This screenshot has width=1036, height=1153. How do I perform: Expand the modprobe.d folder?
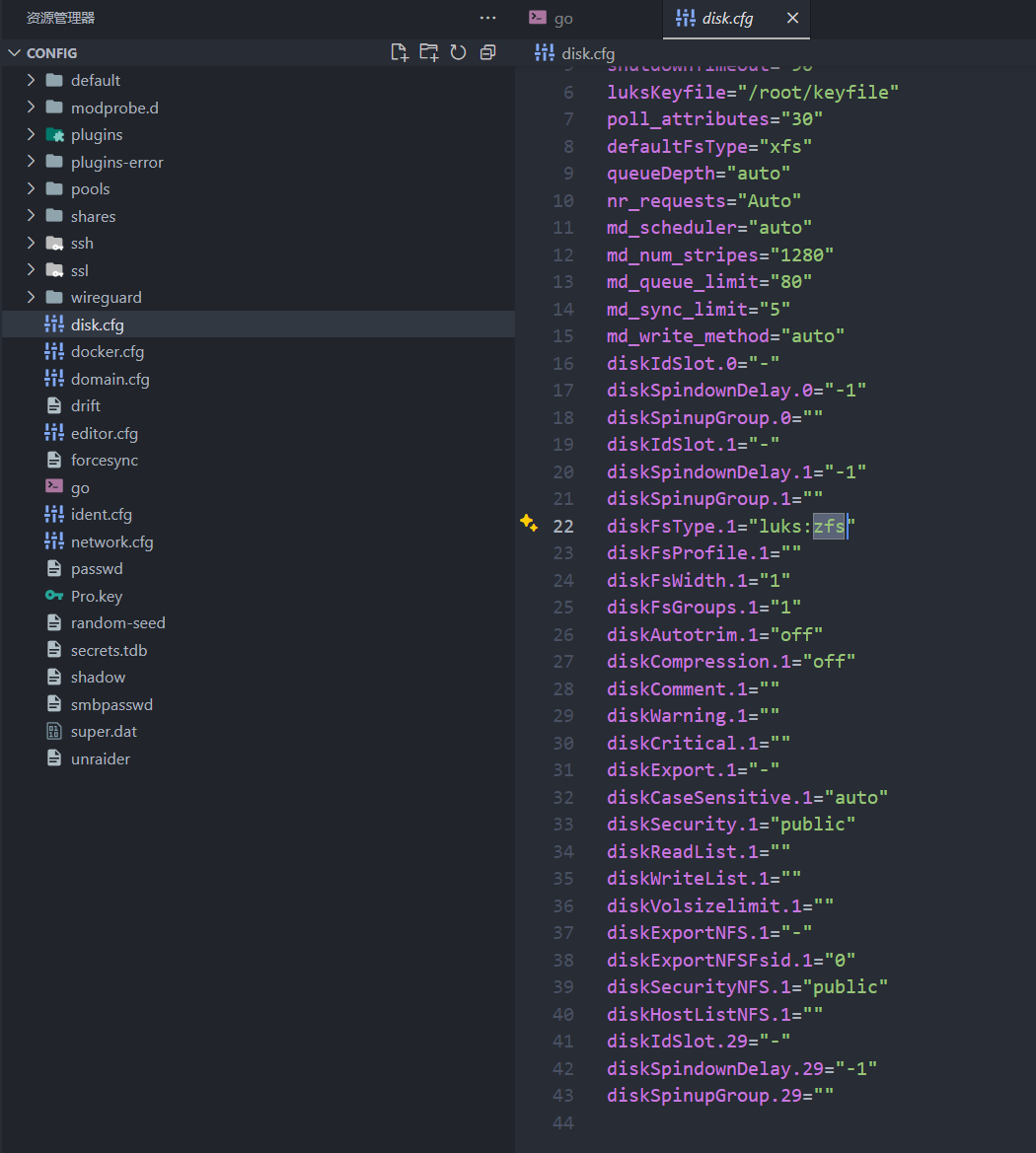click(31, 108)
